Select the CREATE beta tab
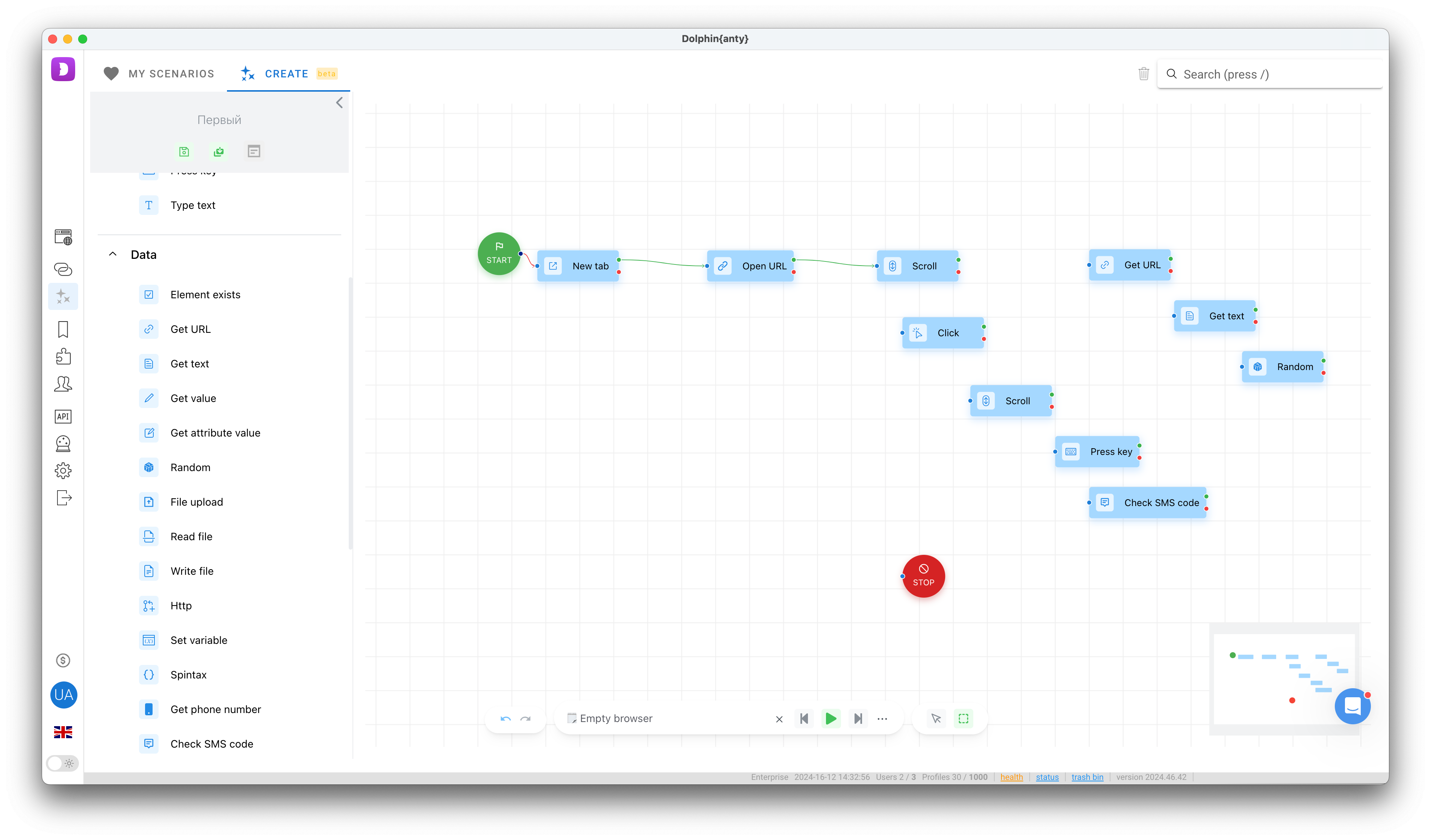The image size is (1431, 840). pos(287,73)
